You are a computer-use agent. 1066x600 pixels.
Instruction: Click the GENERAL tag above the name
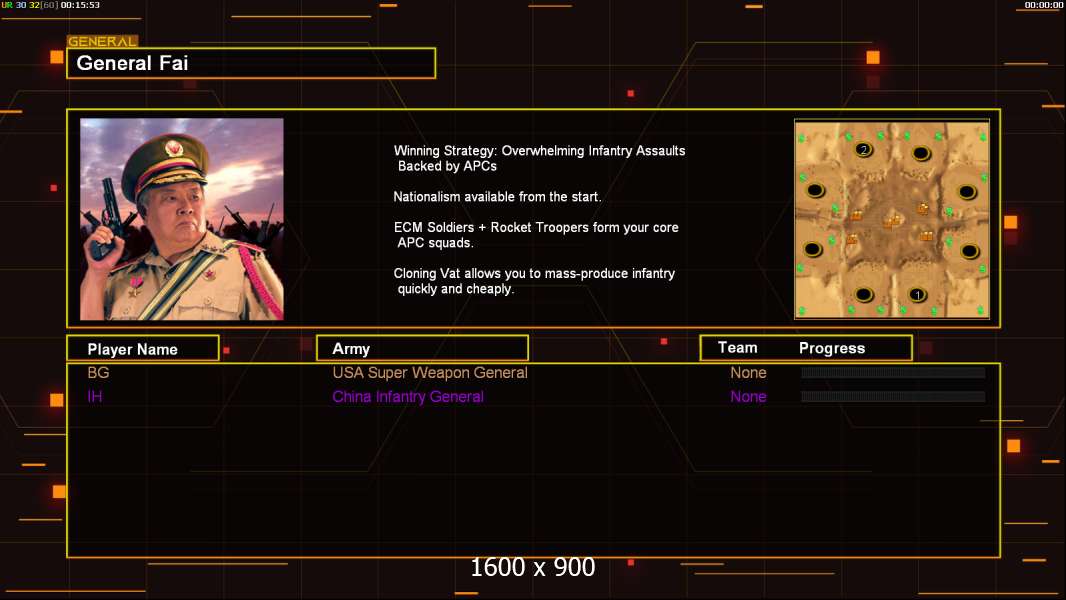[x=102, y=41]
